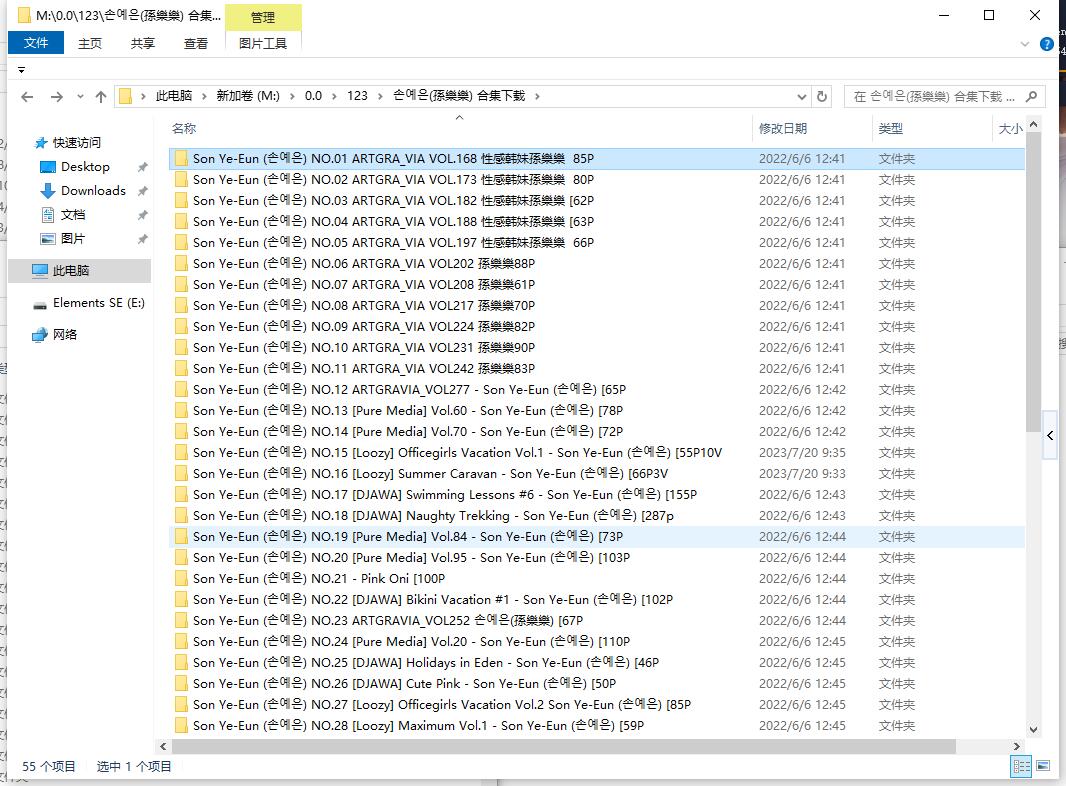Viewport: 1066px width, 786px height.
Task: Expand the breadcrumb chevron after 新加卷 (M:)
Action: coord(292,97)
